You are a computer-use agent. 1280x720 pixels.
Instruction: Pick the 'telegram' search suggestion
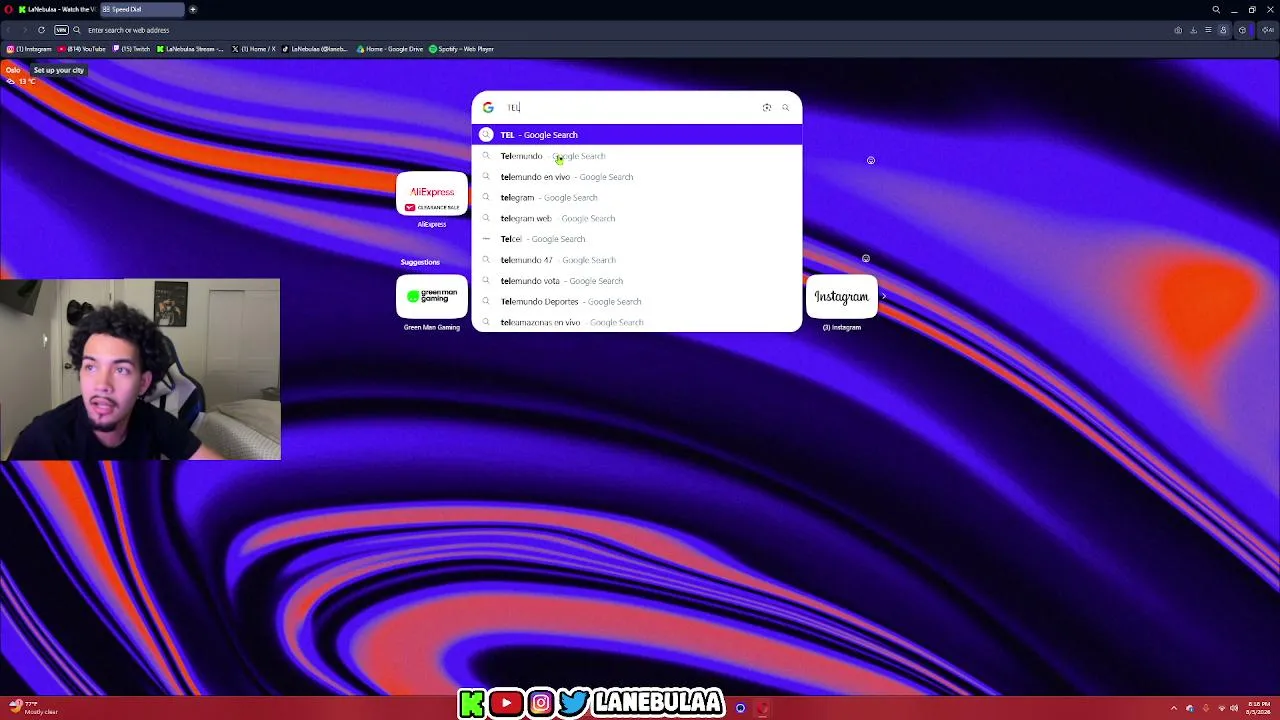point(637,197)
